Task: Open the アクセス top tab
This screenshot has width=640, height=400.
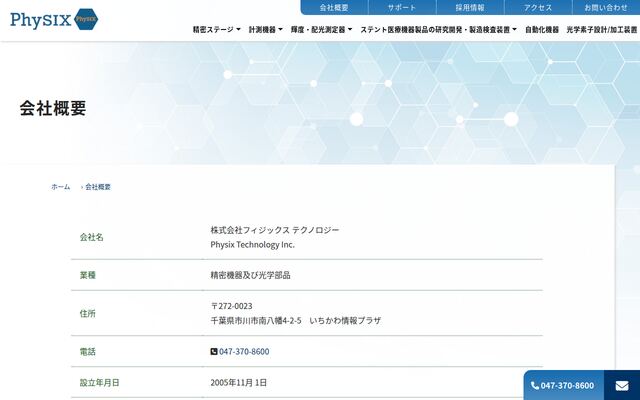Action: (x=538, y=7)
